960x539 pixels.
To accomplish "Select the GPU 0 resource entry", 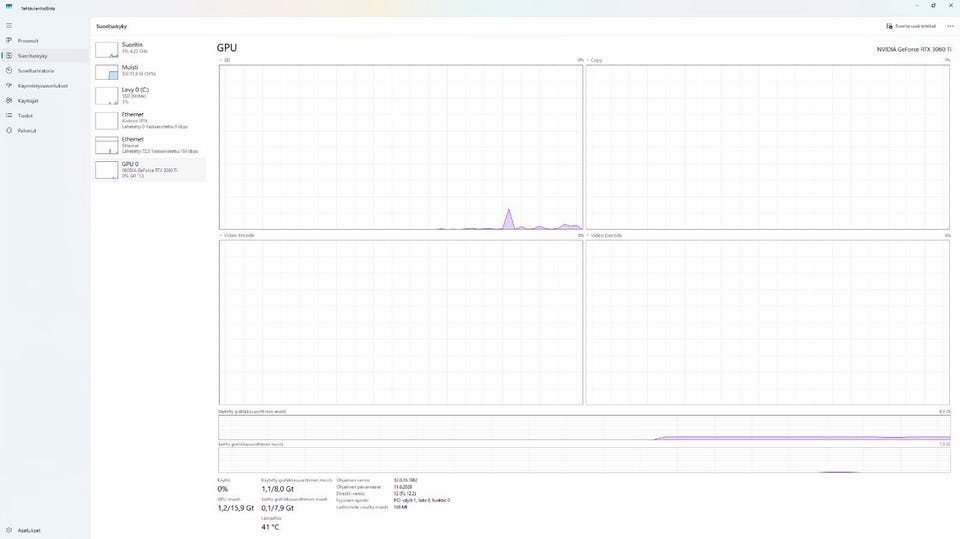I will point(149,170).
